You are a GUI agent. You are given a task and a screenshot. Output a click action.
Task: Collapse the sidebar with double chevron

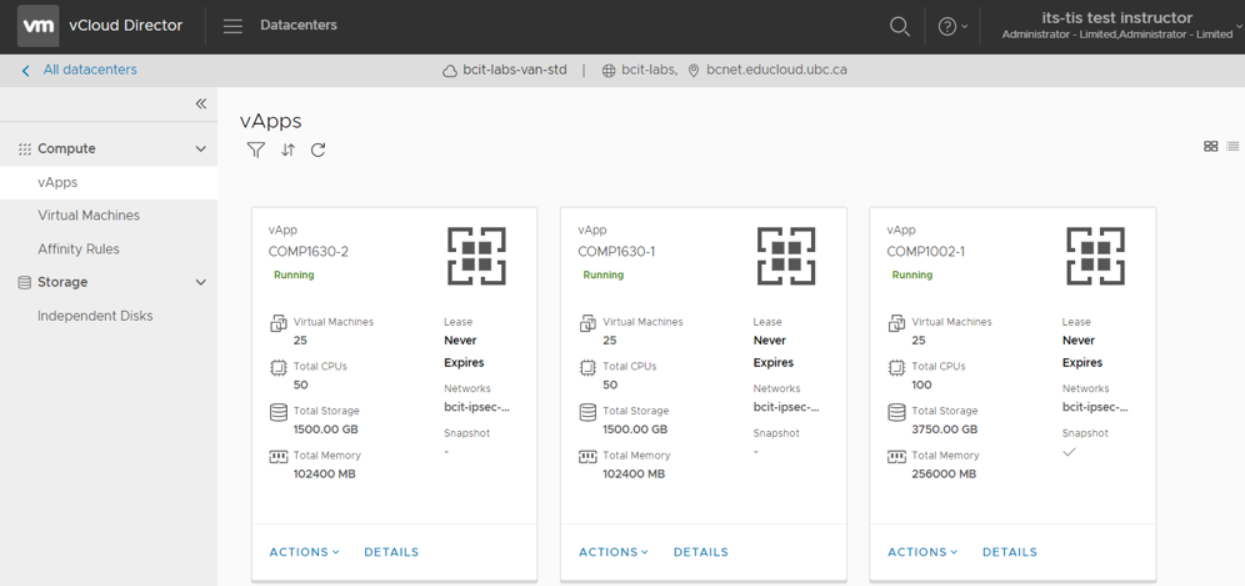pos(200,104)
